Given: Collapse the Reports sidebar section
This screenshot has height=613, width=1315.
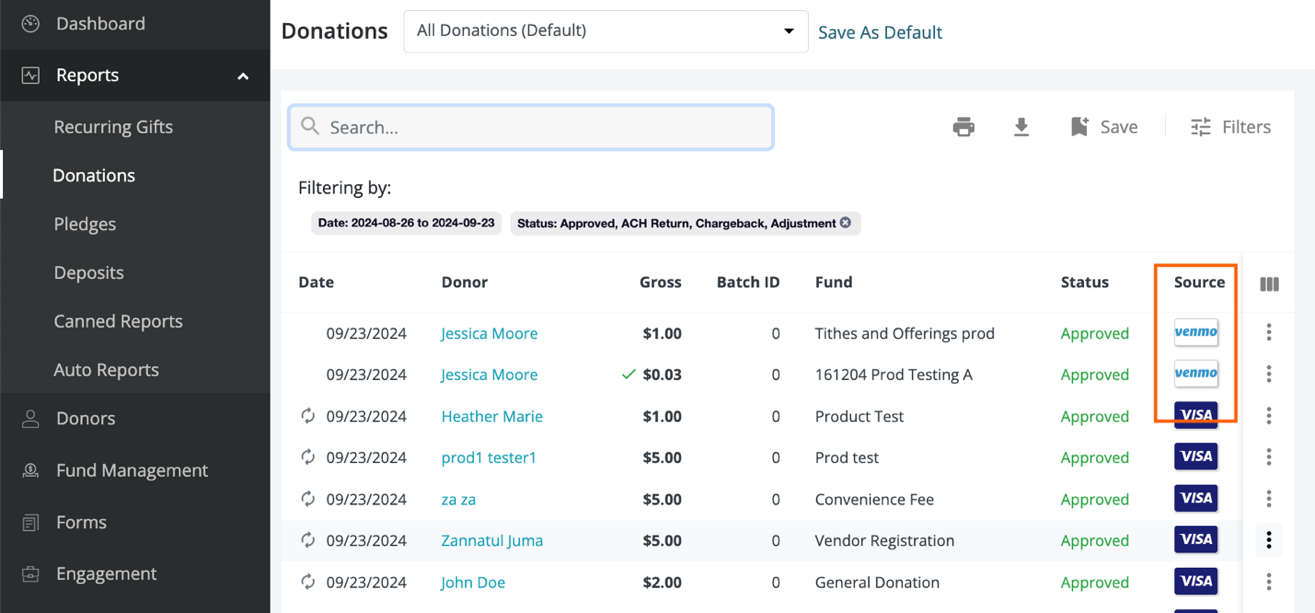Looking at the screenshot, I should (x=243, y=76).
